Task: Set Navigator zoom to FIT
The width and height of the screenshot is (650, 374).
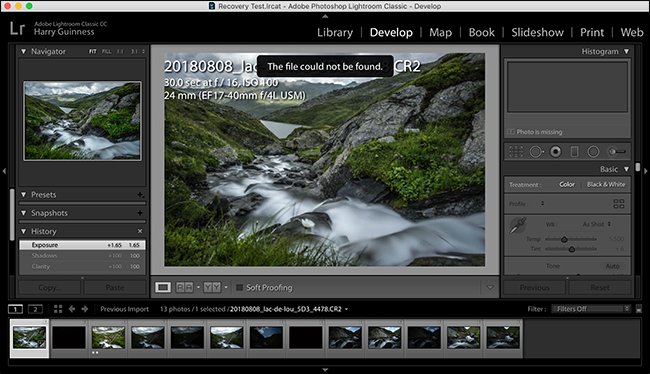Action: point(92,51)
